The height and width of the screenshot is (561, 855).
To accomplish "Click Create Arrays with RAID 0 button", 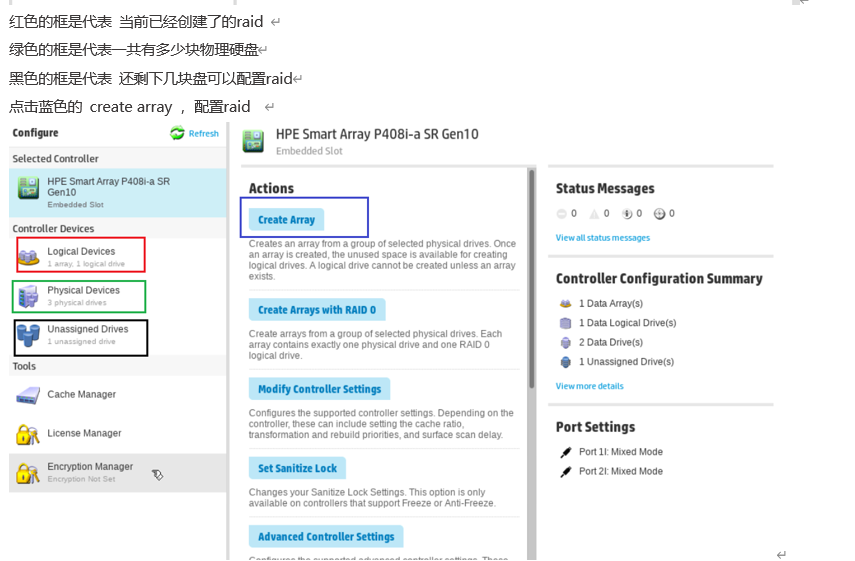I will pos(317,310).
